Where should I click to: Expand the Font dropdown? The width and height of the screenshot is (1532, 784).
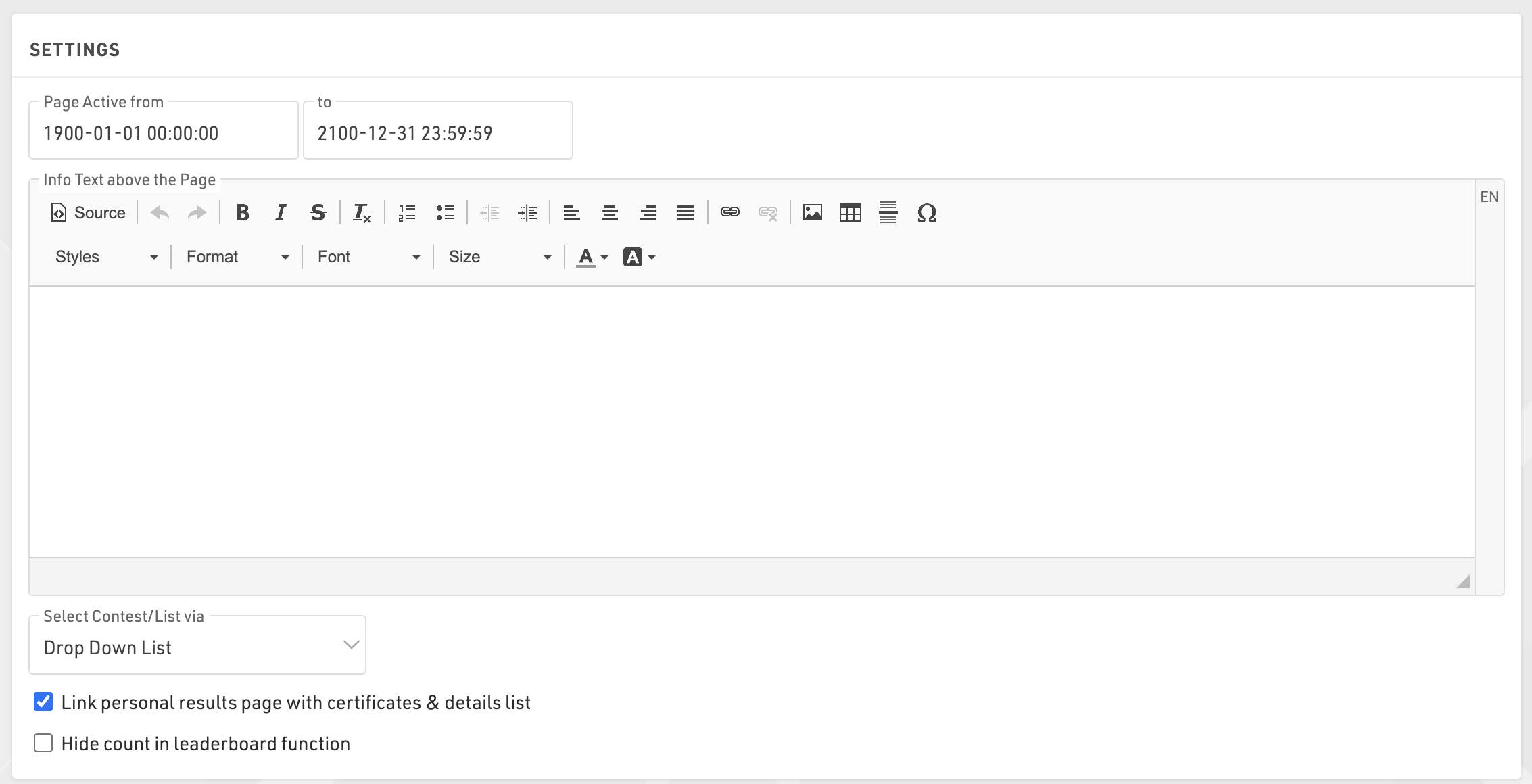coord(368,257)
